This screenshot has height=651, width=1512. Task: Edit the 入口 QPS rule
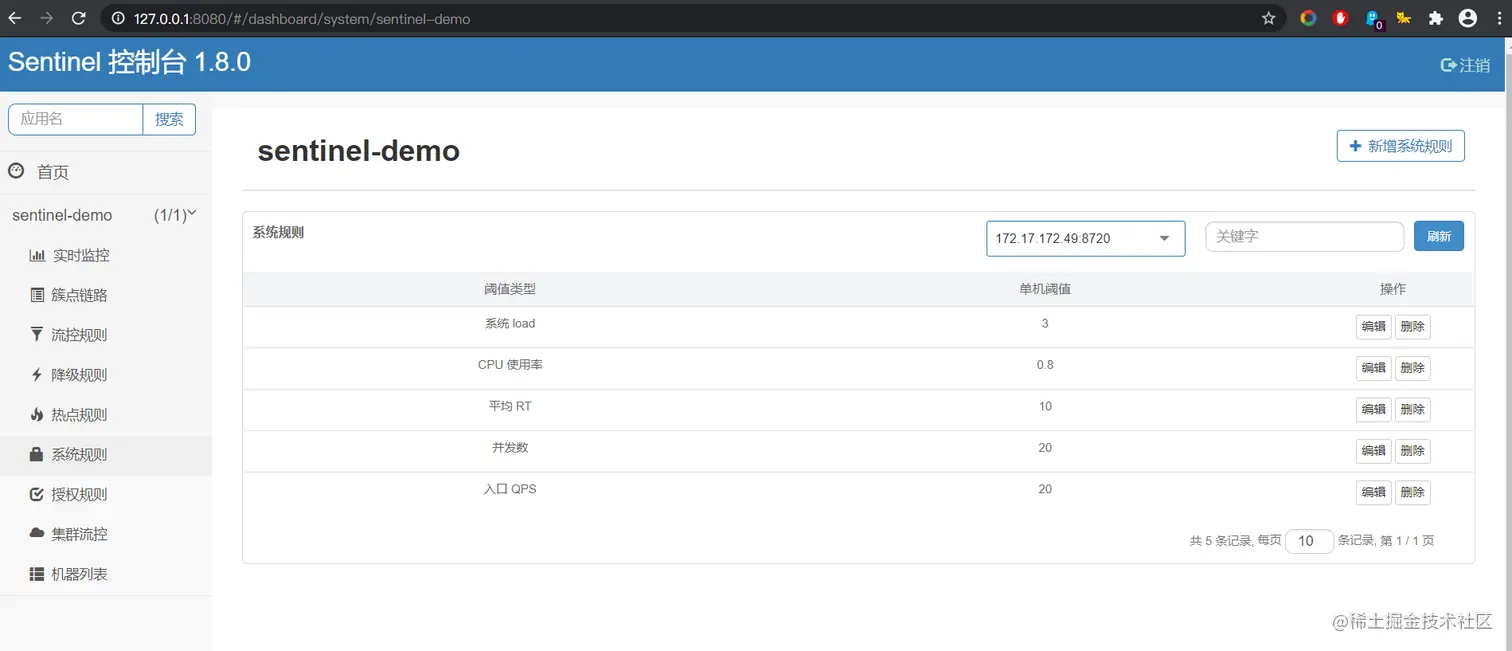(x=1373, y=492)
